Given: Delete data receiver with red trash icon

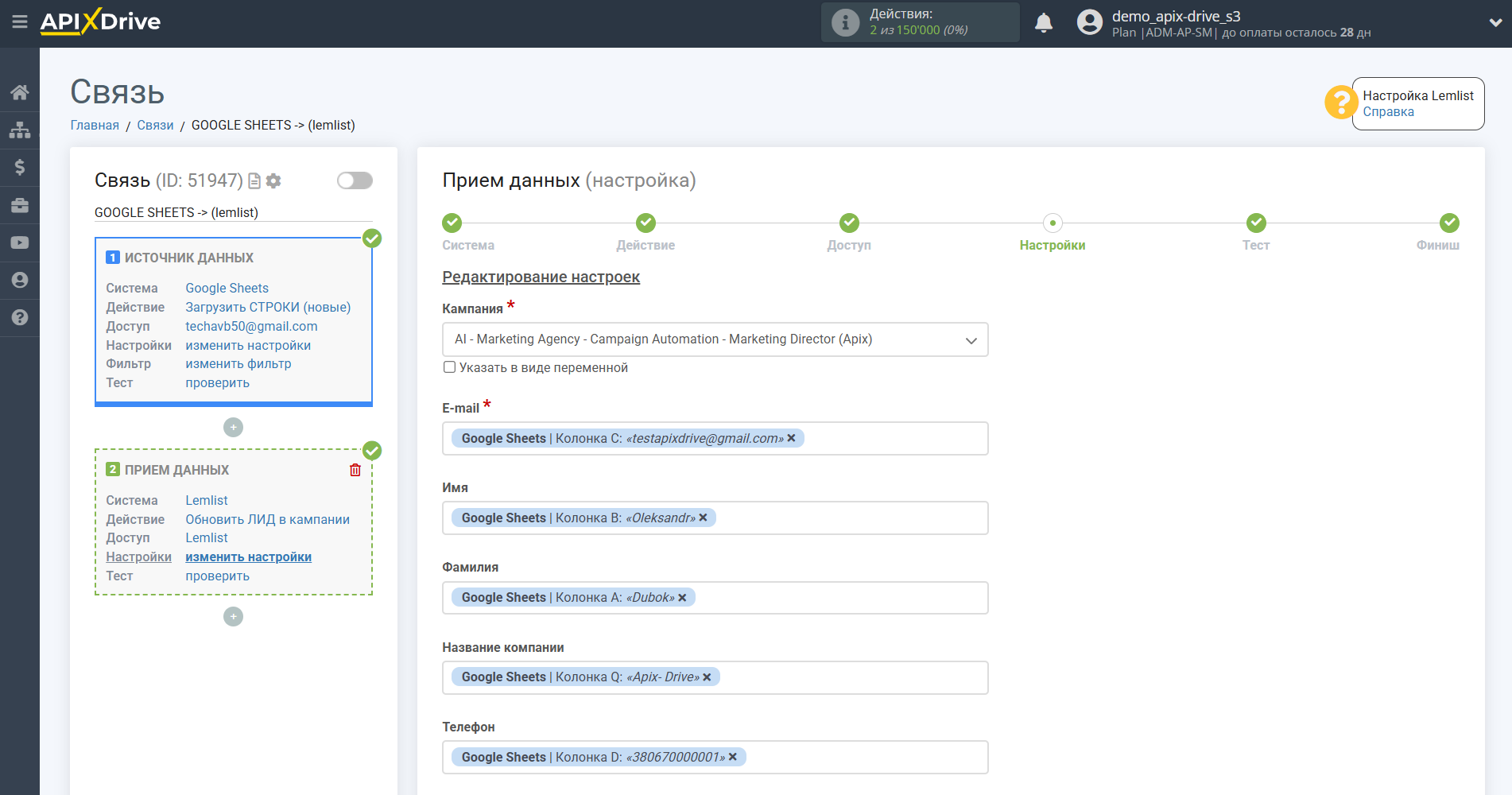Looking at the screenshot, I should pyautogui.click(x=355, y=470).
